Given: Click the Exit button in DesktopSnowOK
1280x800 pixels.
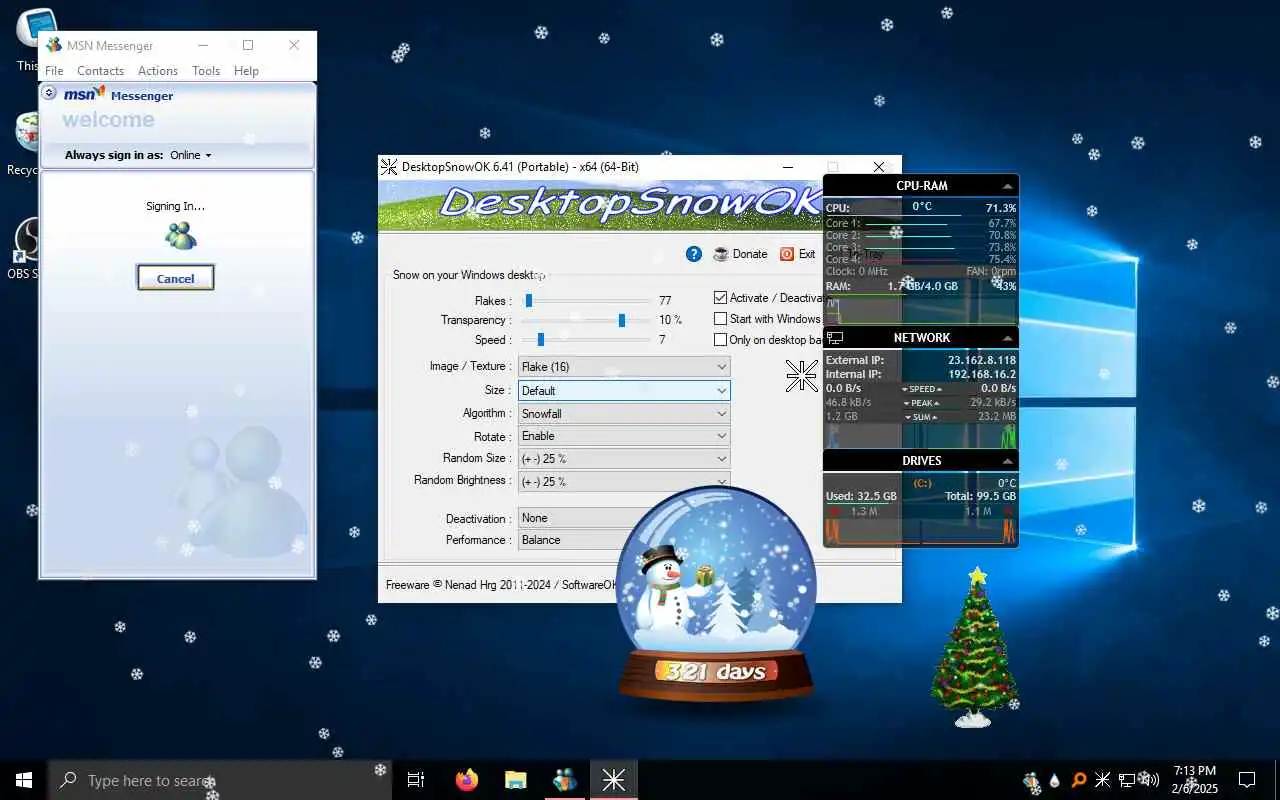Looking at the screenshot, I should 798,254.
